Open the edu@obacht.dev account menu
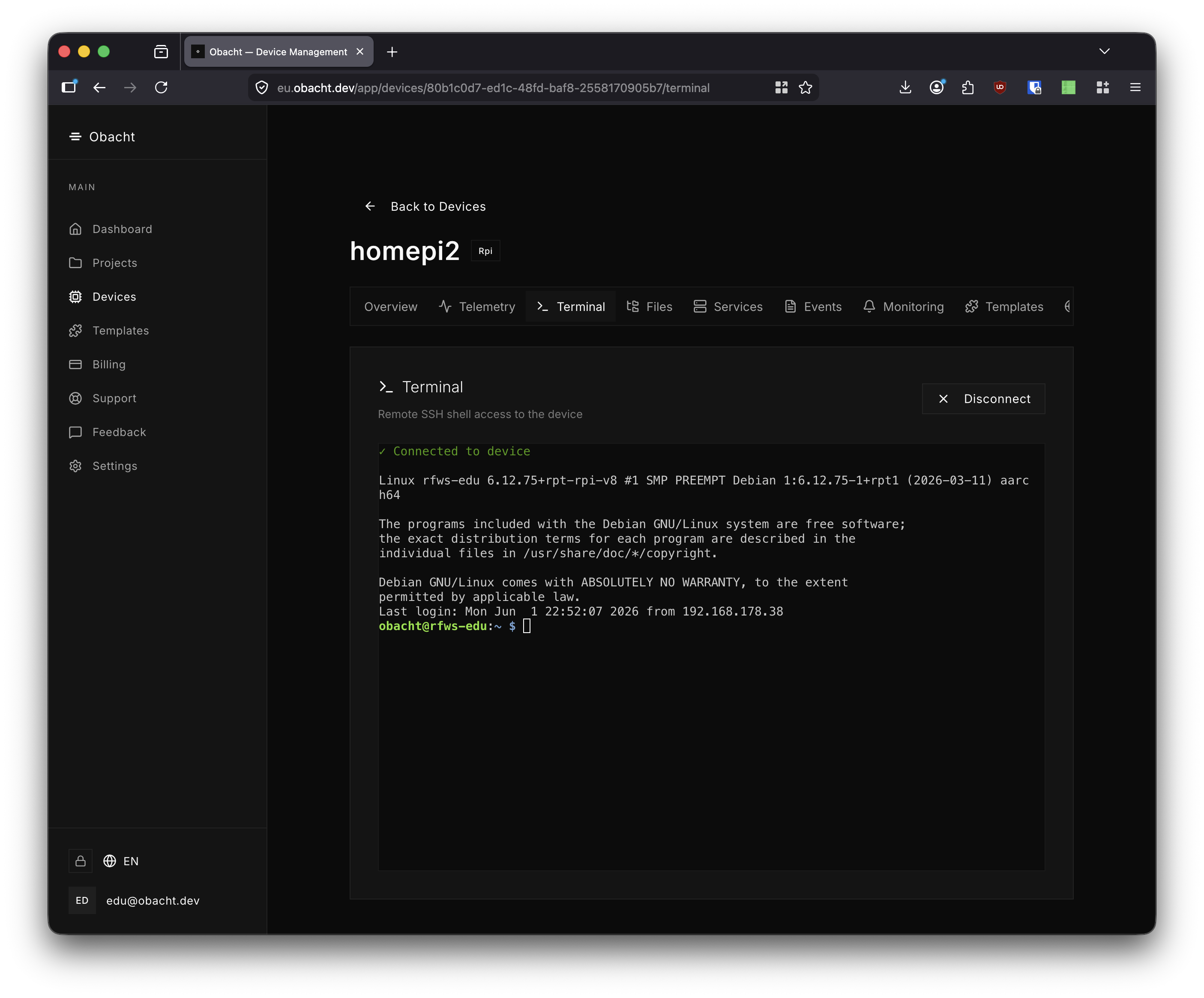Screen dimensions: 1204x998 click(x=135, y=900)
